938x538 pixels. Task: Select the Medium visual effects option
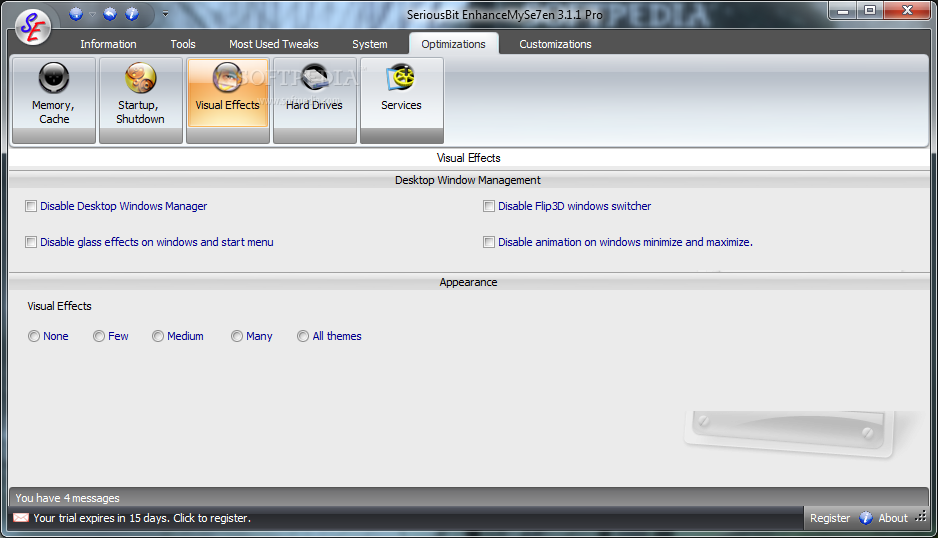(x=158, y=336)
